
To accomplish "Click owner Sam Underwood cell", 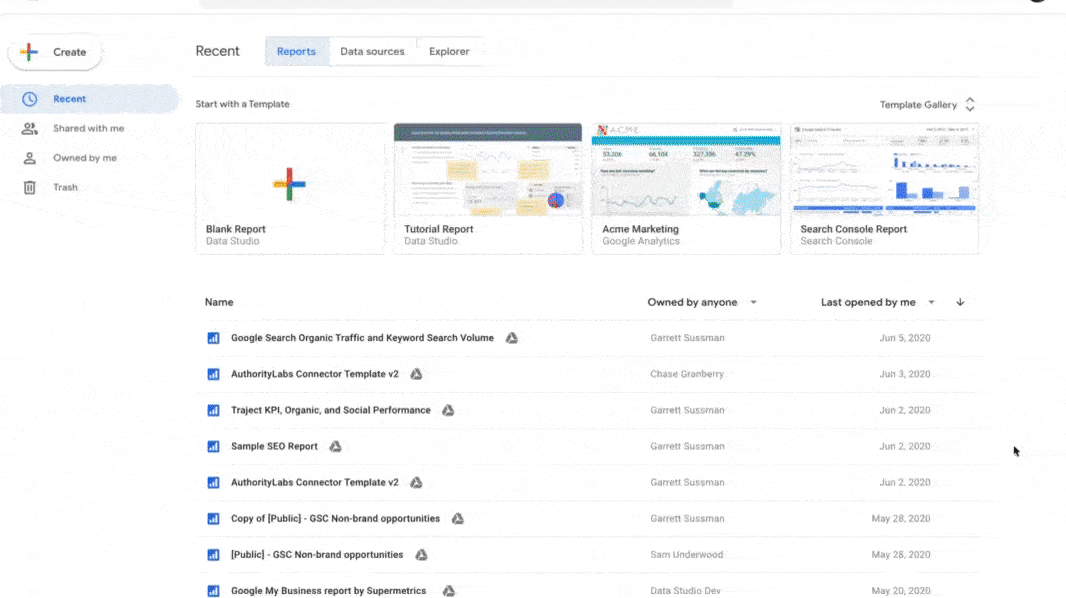I will coord(687,555).
